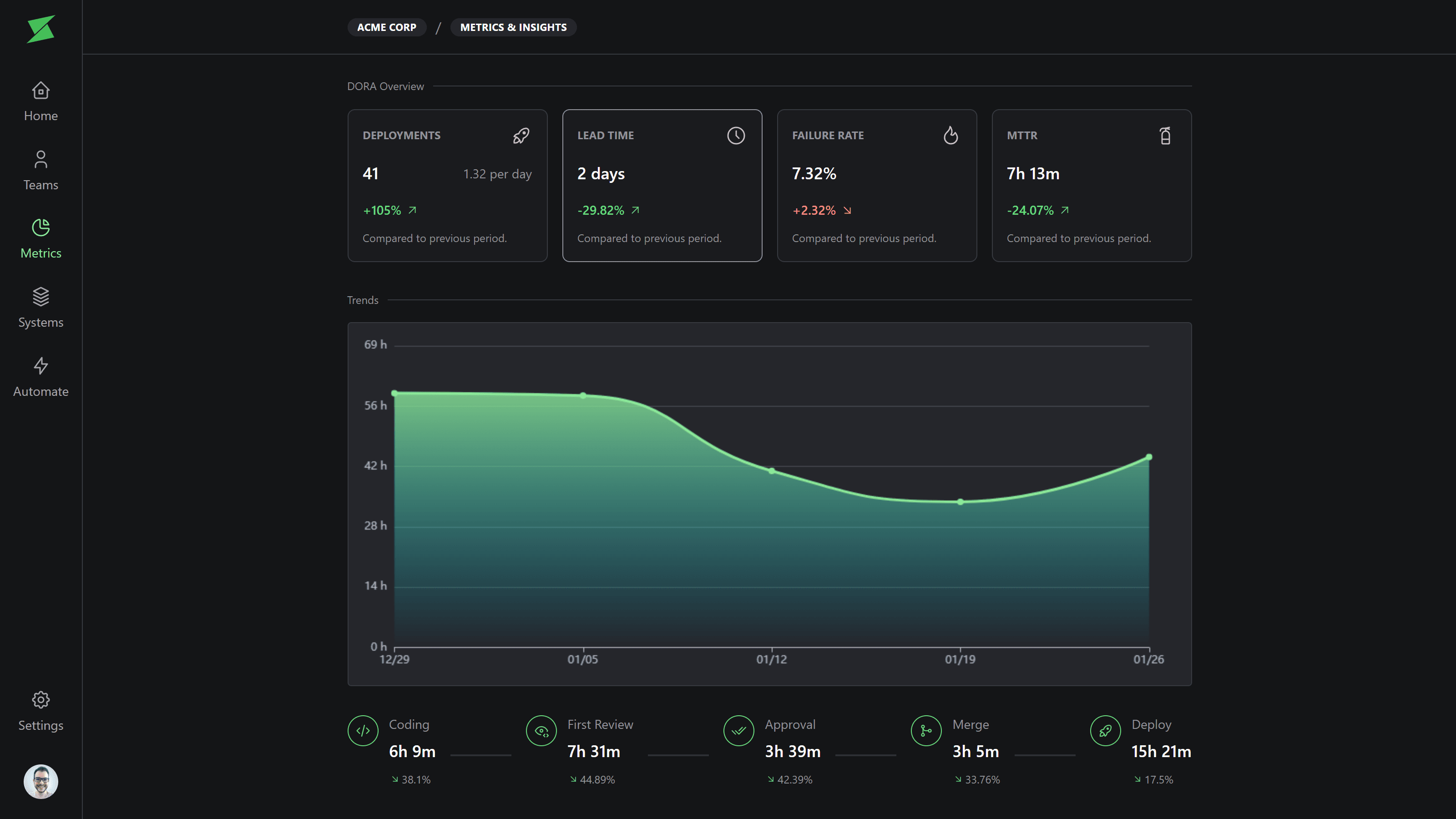Click the ACME CORP breadcrumb
The width and height of the screenshot is (1456, 819).
pos(387,27)
